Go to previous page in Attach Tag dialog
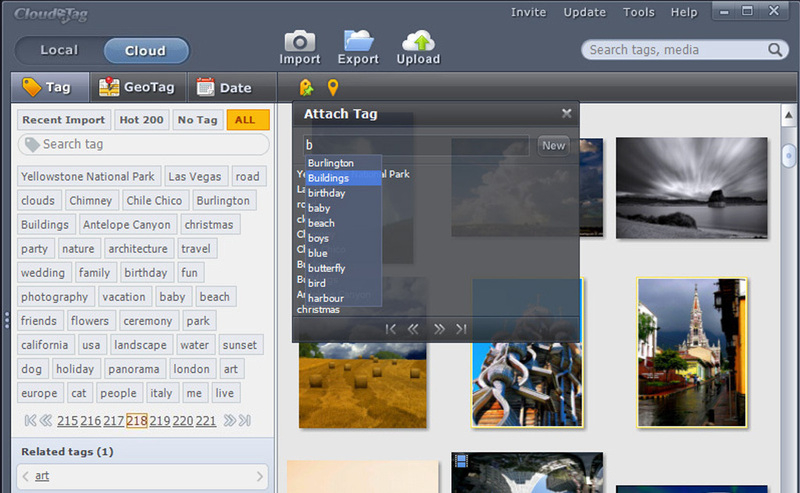Viewport: 800px width, 493px height. click(413, 329)
